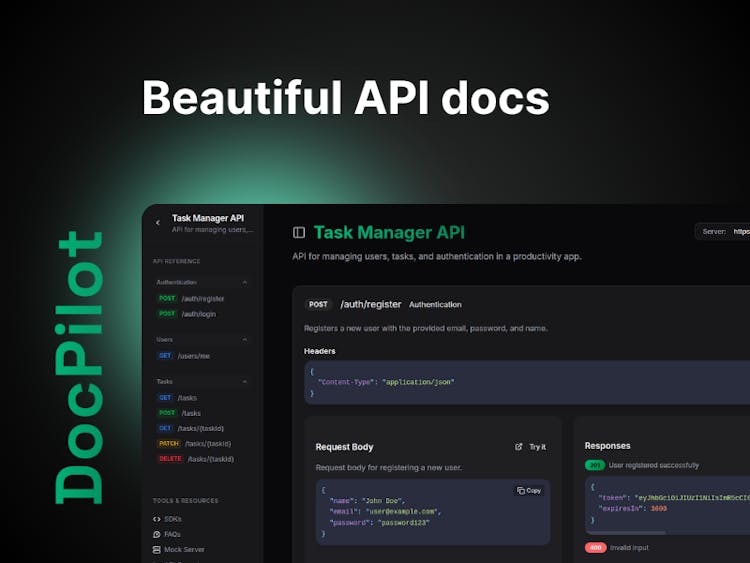Click the 201 response badge
Viewport: 750px width, 563px height.
click(595, 465)
